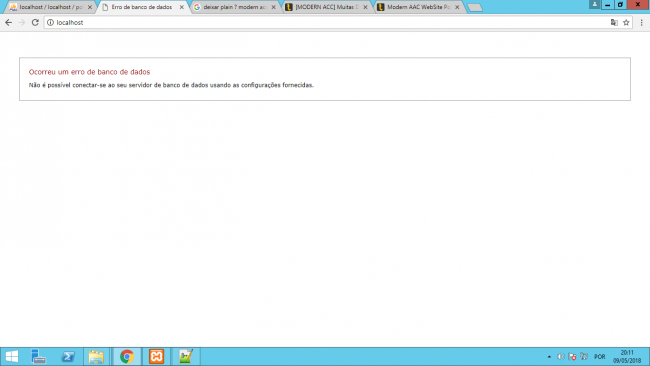Reload the localhost page
Image resolution: width=650 pixels, height=366 pixels.
35,22
